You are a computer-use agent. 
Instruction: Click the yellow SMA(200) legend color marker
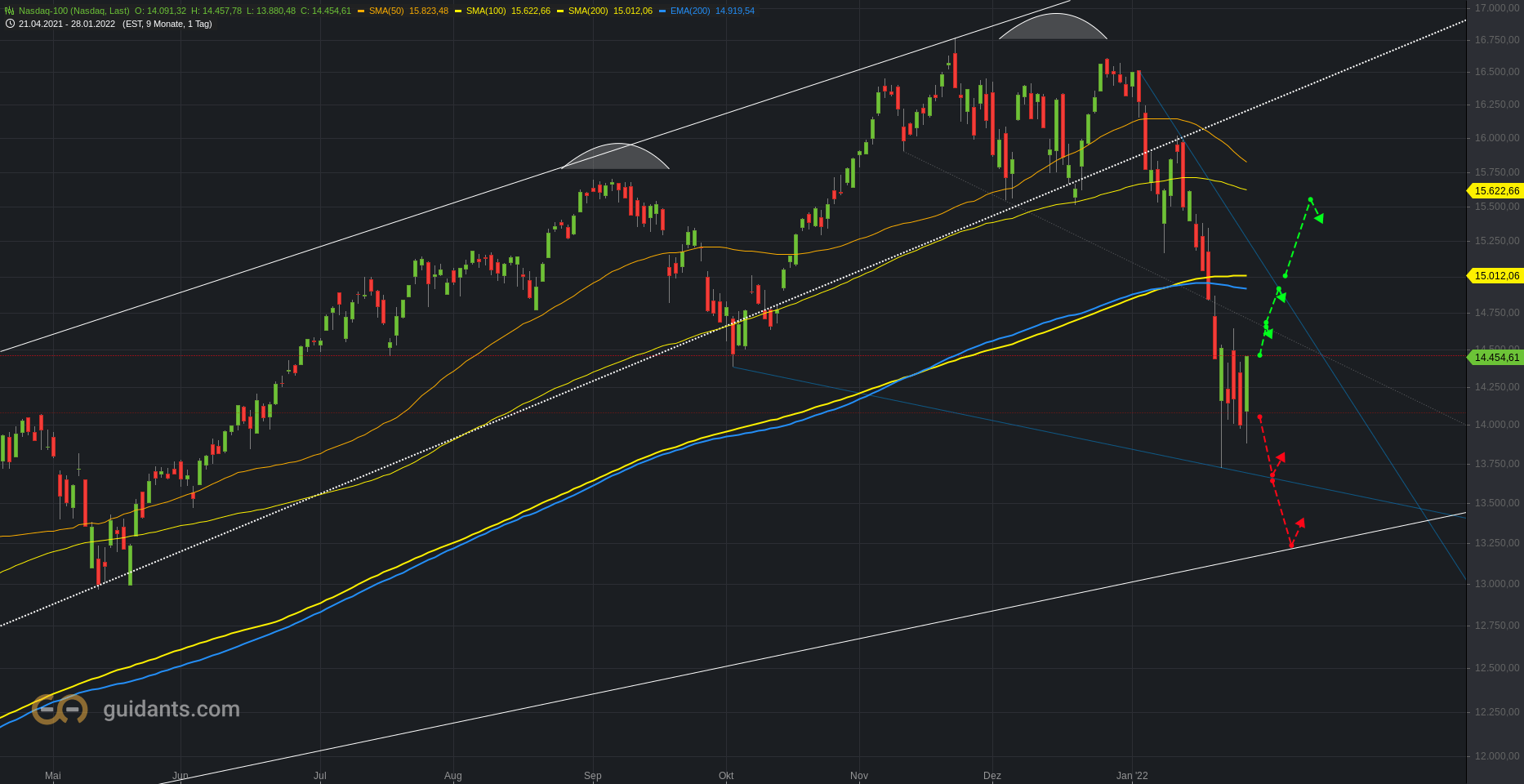click(x=560, y=11)
